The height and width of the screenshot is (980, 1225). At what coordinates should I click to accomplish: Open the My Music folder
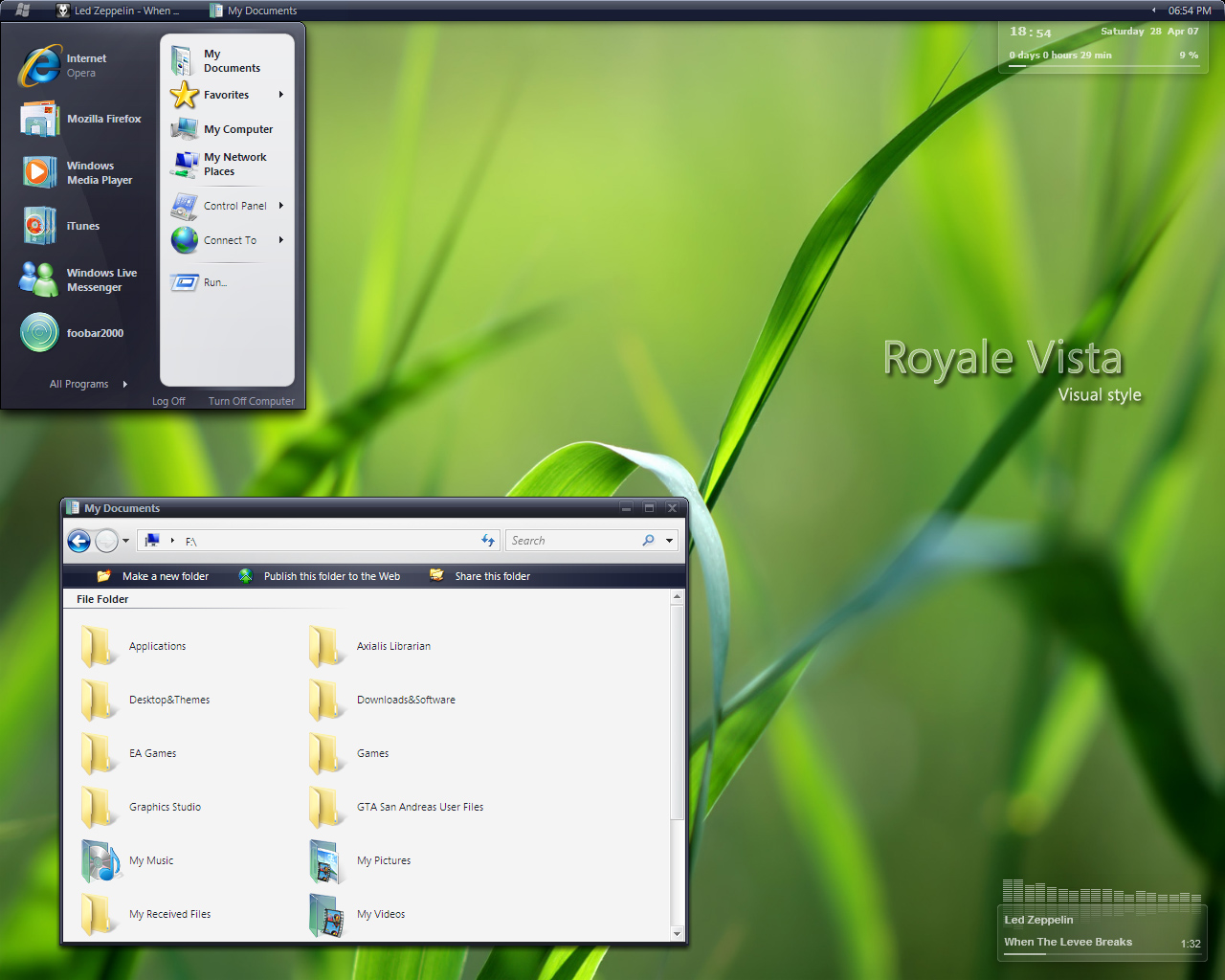click(149, 860)
